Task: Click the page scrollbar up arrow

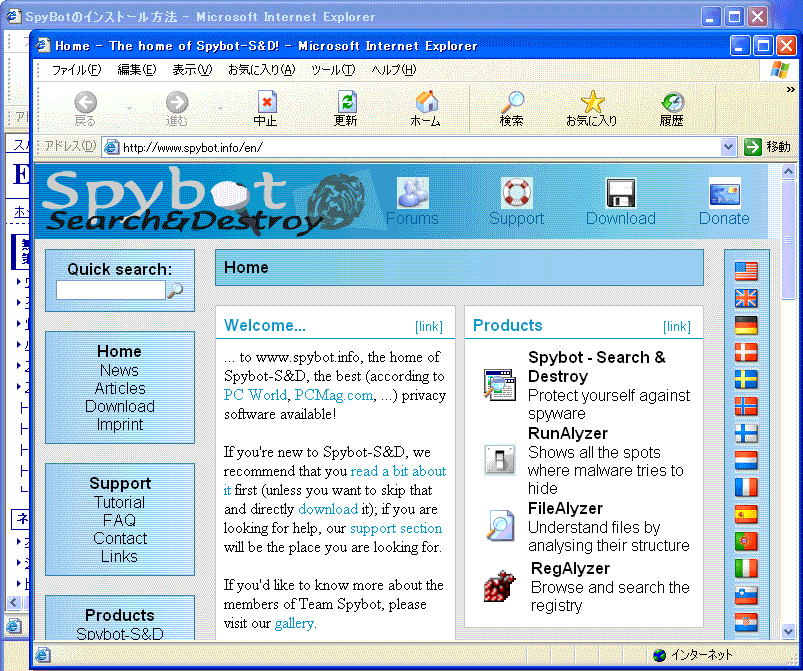Action: (x=789, y=172)
